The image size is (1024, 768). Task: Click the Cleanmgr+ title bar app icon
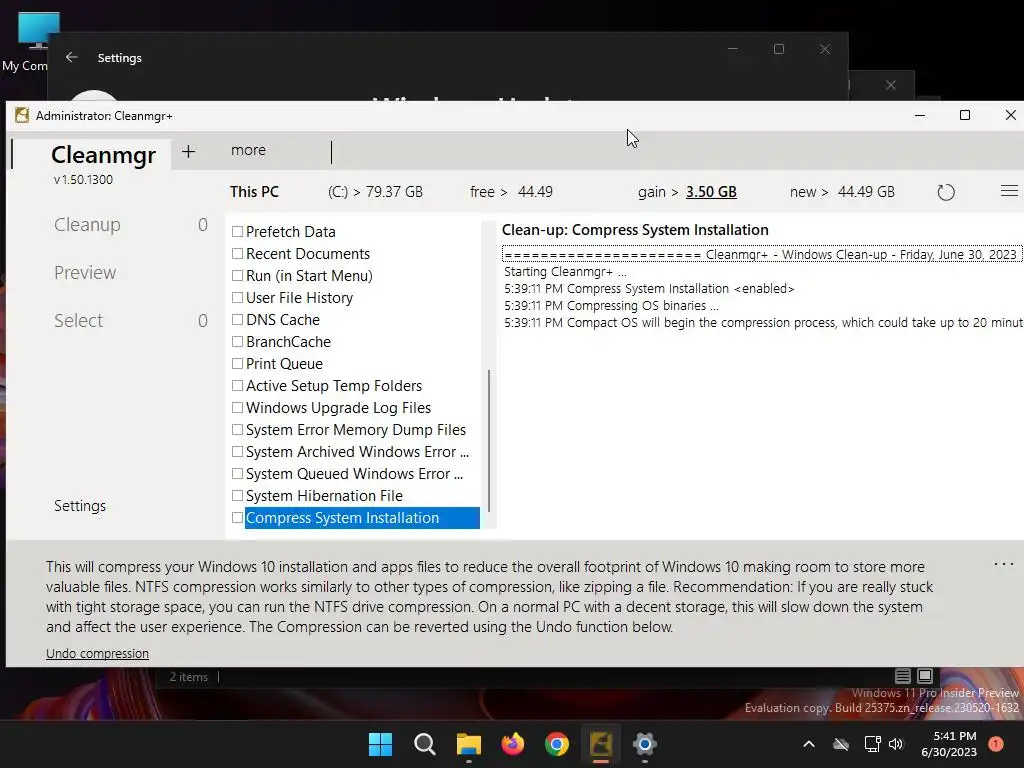(x=22, y=116)
